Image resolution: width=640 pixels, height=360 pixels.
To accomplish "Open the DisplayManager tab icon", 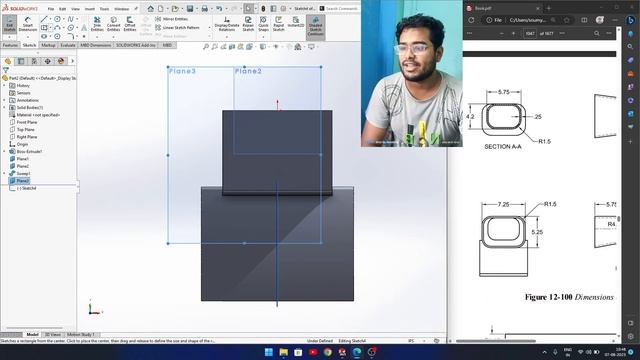I will (x=61, y=61).
